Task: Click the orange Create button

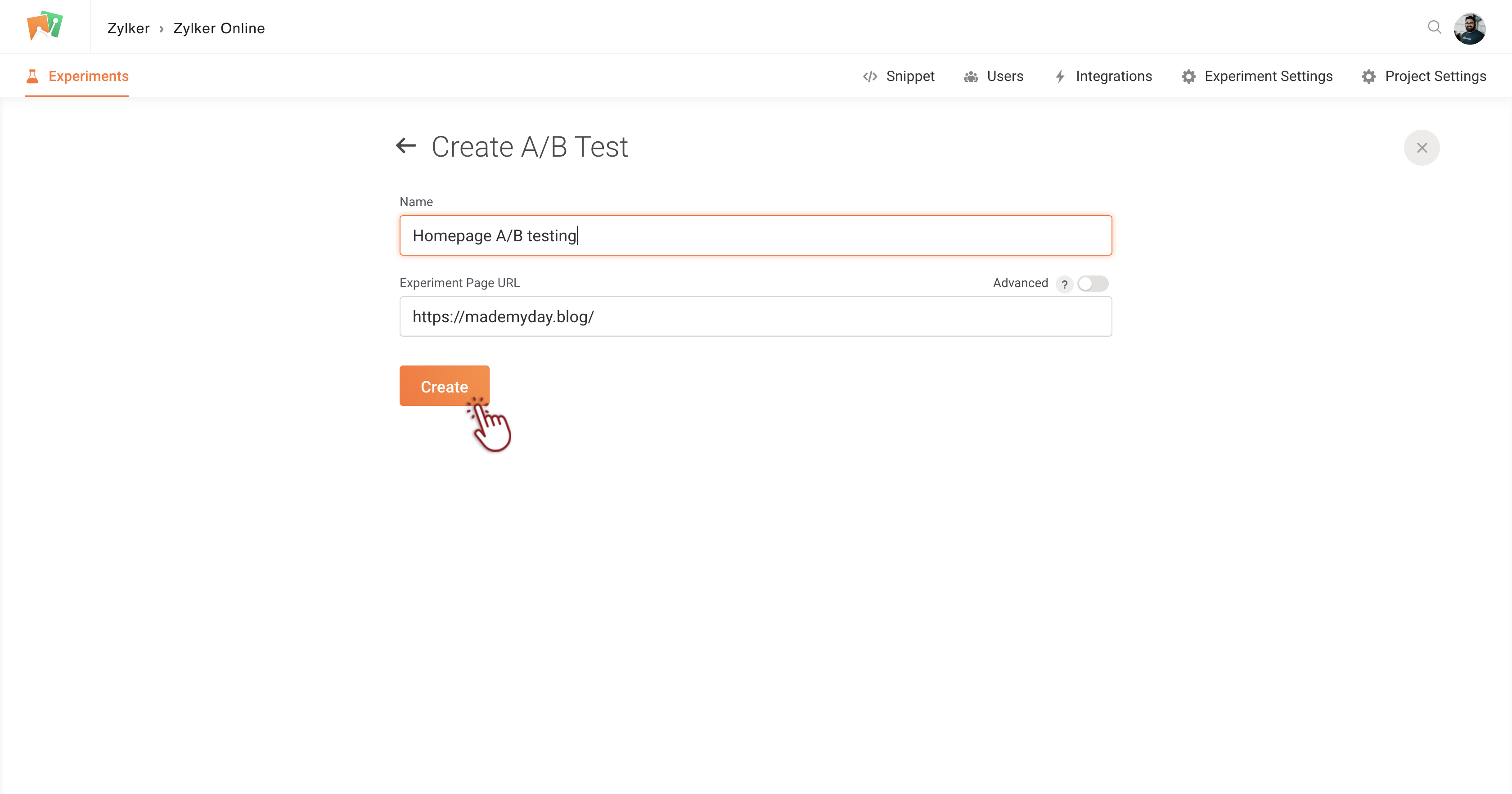Action: pyautogui.click(x=444, y=386)
